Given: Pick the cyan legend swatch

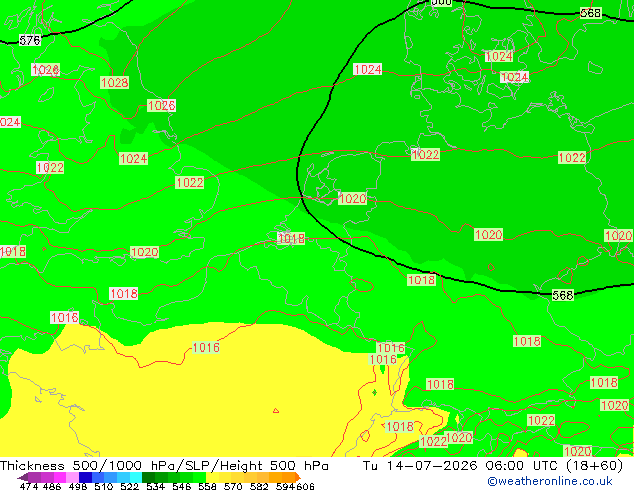Looking at the screenshot, I should point(136,477).
